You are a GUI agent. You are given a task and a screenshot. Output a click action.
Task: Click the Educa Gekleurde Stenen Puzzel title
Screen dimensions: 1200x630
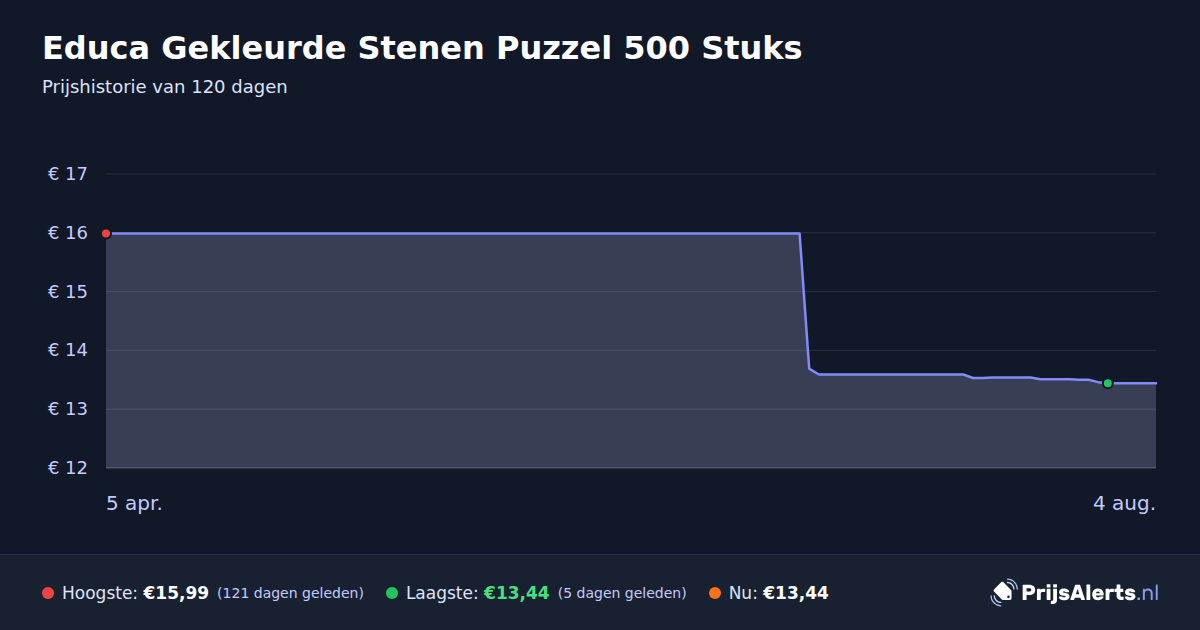[422, 48]
